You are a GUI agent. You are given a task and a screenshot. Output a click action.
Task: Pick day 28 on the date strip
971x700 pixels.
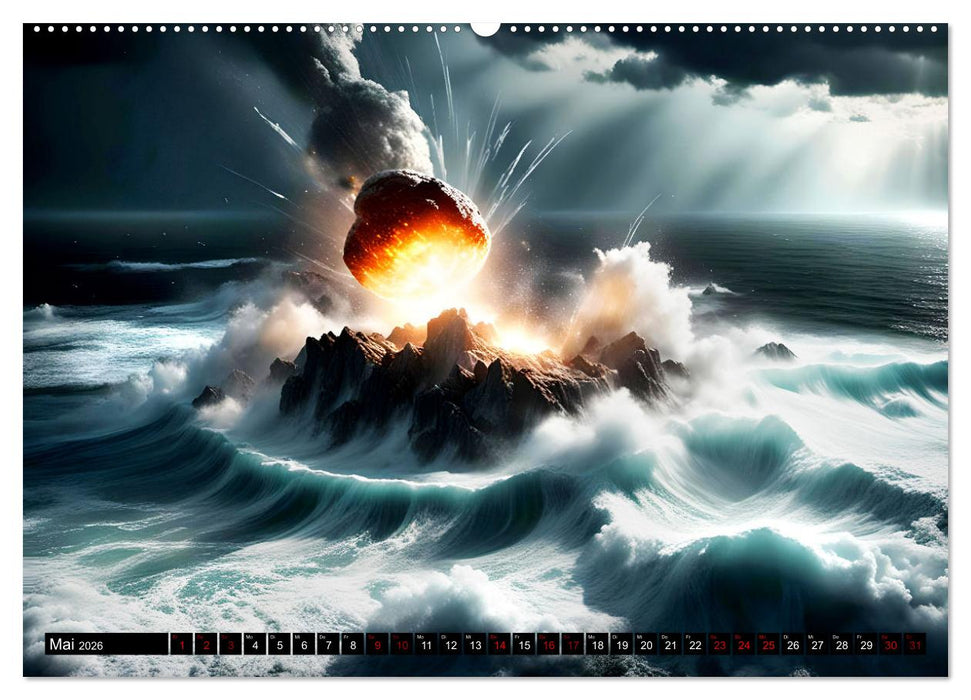tap(842, 645)
